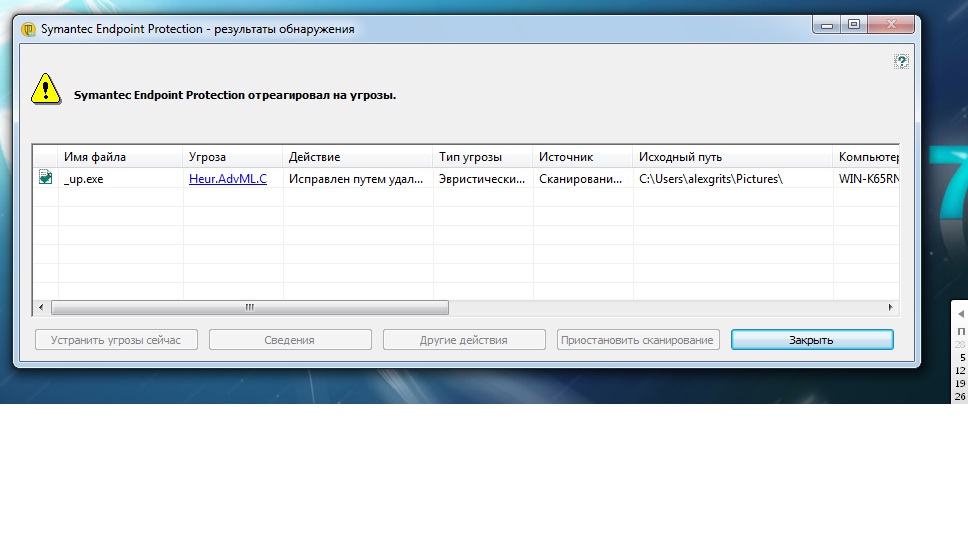The image size is (968, 546).
Task: Click the desktop calendar gadget back arrow
Action: [x=961, y=314]
